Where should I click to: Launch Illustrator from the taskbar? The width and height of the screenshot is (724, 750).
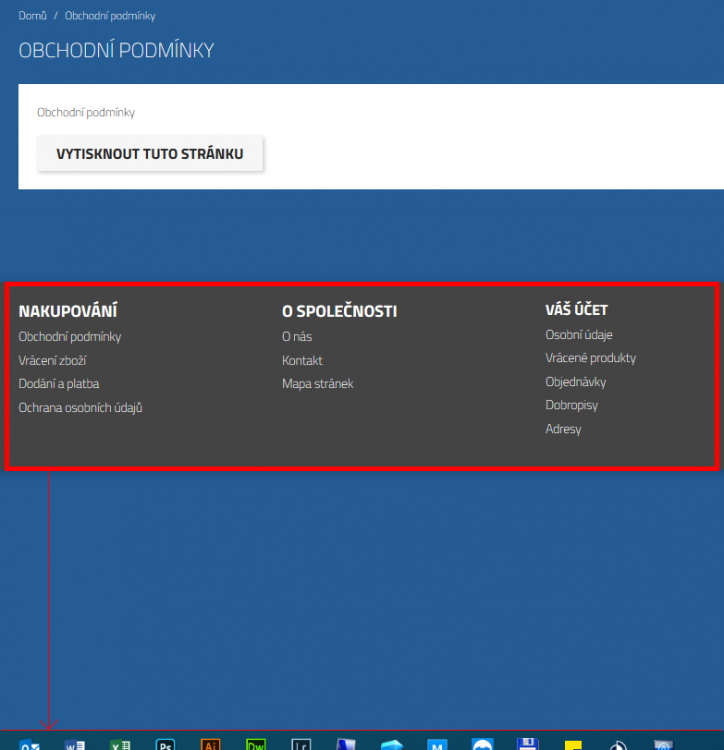click(211, 744)
